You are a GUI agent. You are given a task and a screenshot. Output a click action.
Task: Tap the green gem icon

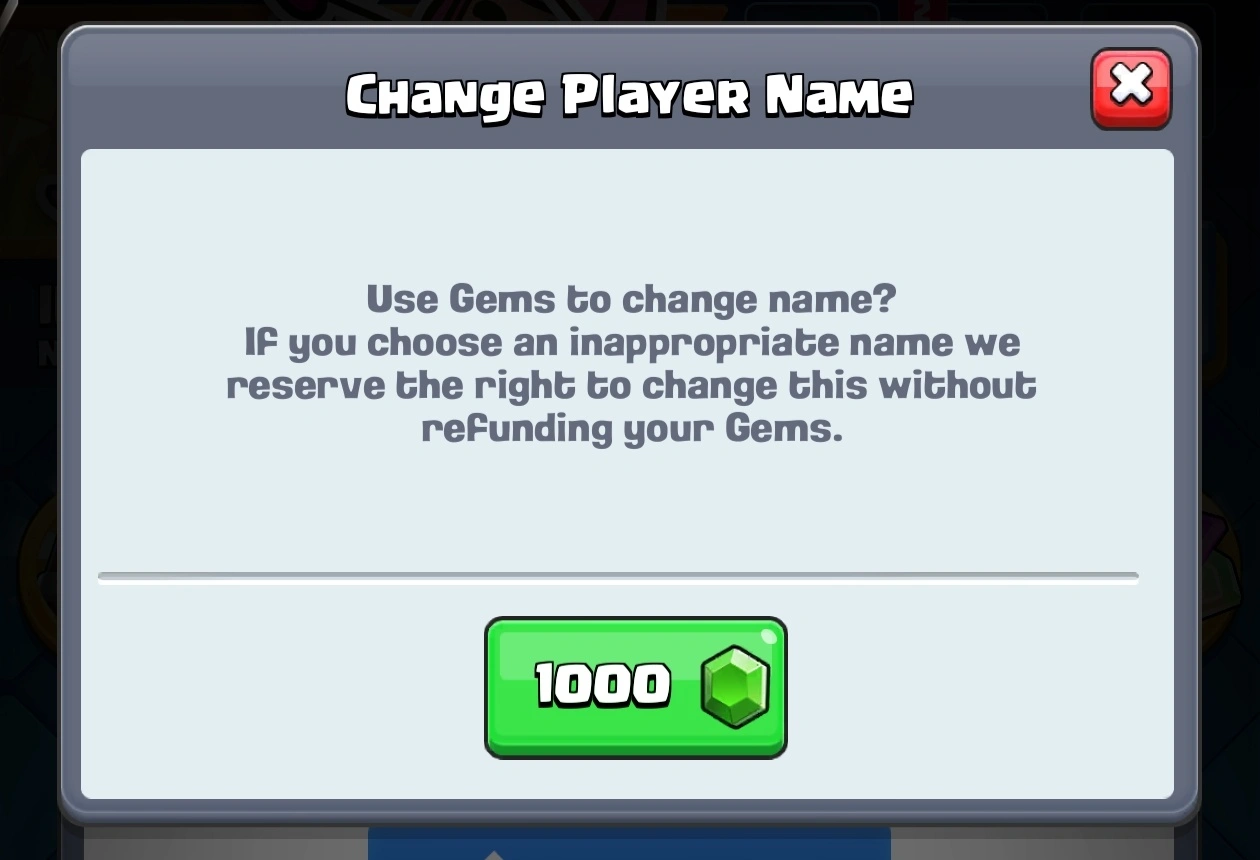736,686
